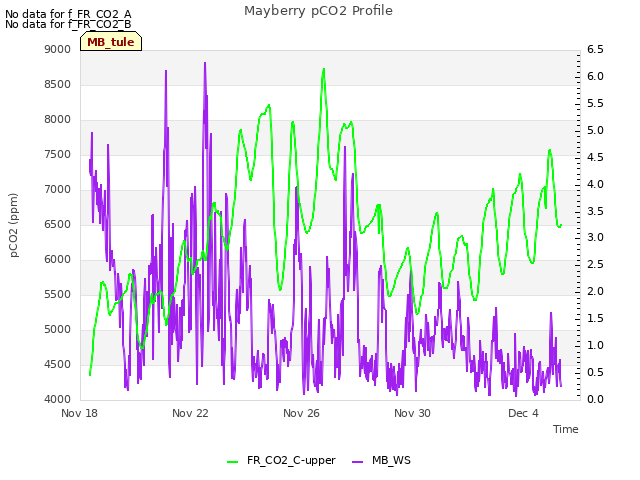Click the 4.5 right-axis tick label
The image size is (640, 480).
[x=595, y=157]
